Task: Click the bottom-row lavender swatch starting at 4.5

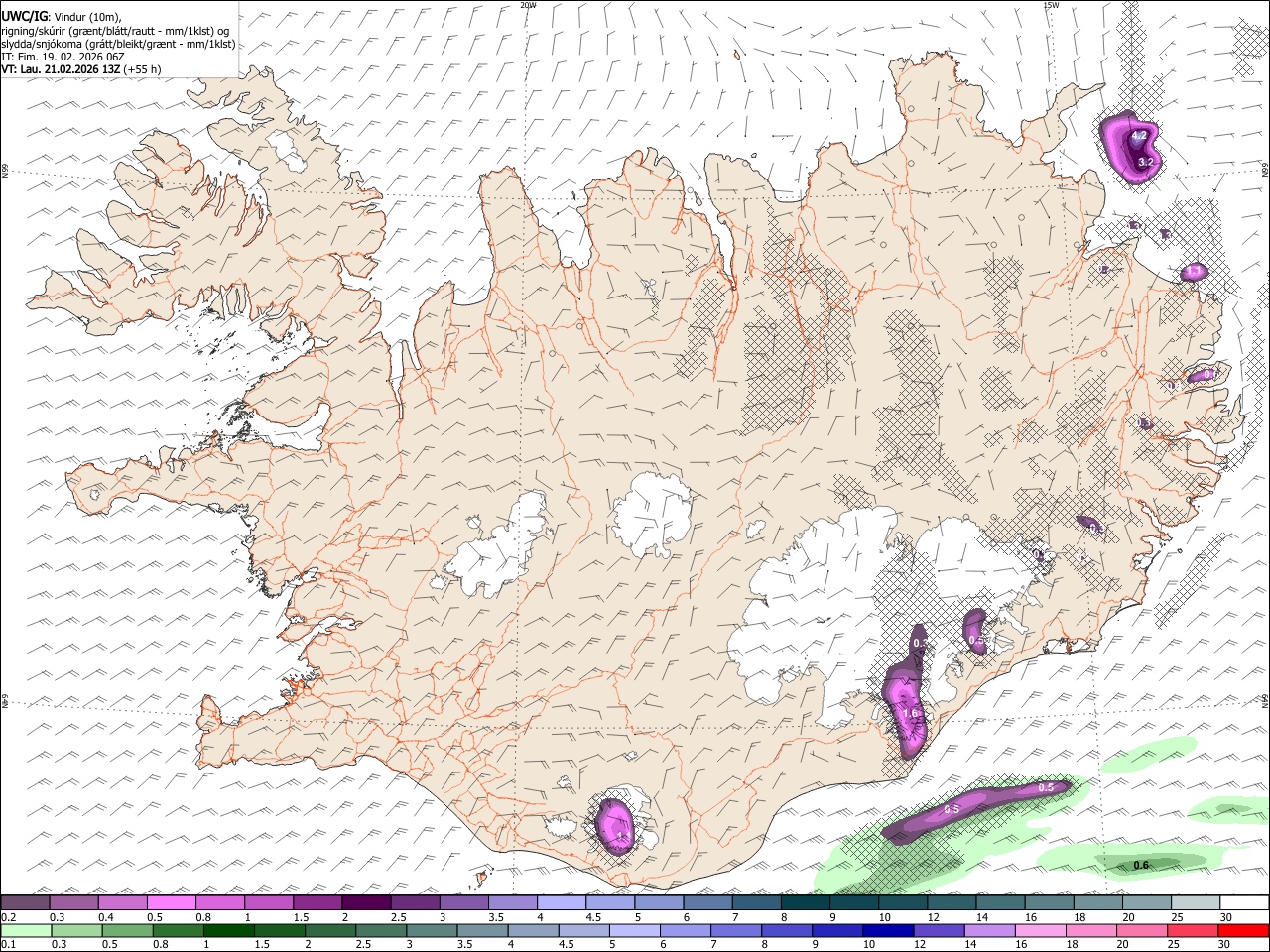Action: point(582,931)
